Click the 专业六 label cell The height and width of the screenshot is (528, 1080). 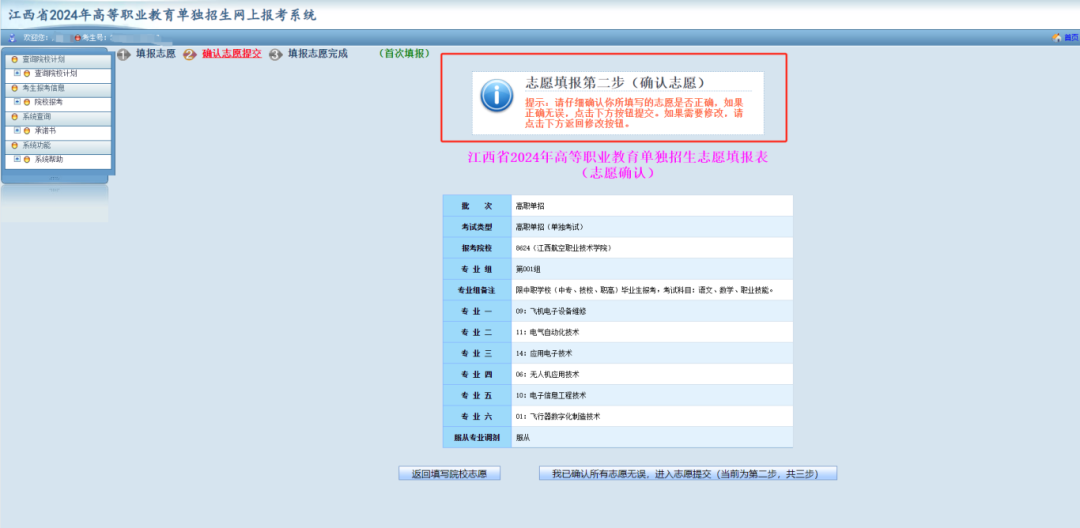click(x=477, y=416)
